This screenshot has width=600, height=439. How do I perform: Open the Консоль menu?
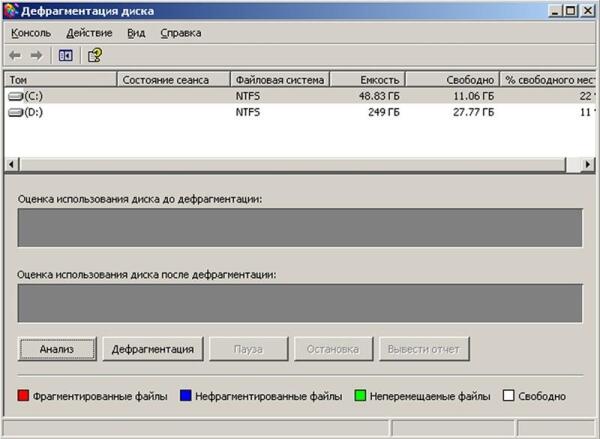point(31,33)
